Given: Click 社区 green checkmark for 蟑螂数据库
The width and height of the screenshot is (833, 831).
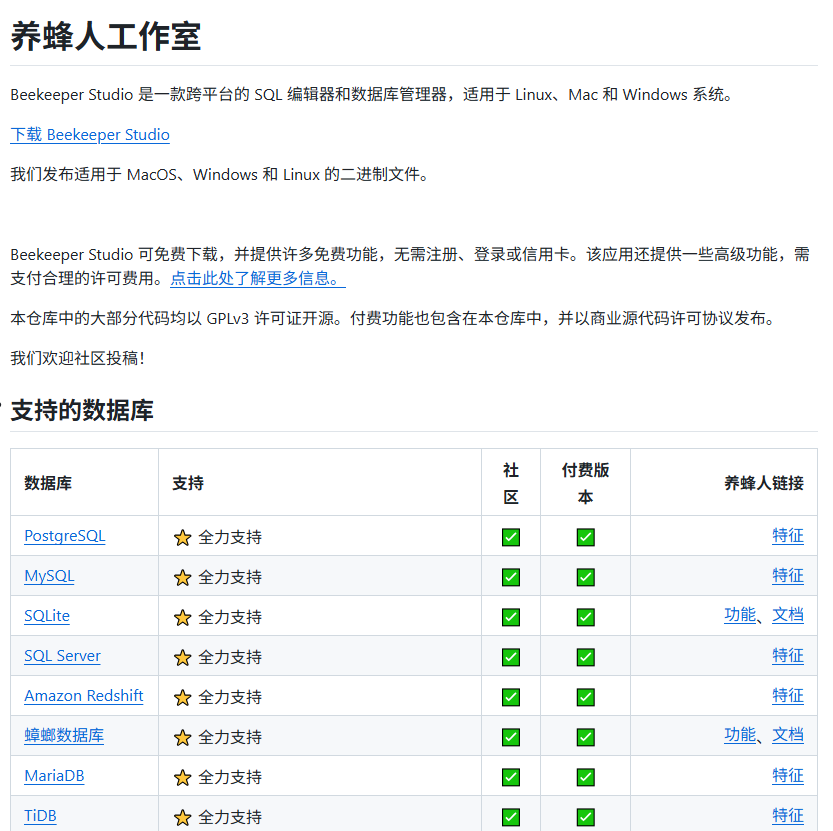Looking at the screenshot, I should click(x=511, y=737).
